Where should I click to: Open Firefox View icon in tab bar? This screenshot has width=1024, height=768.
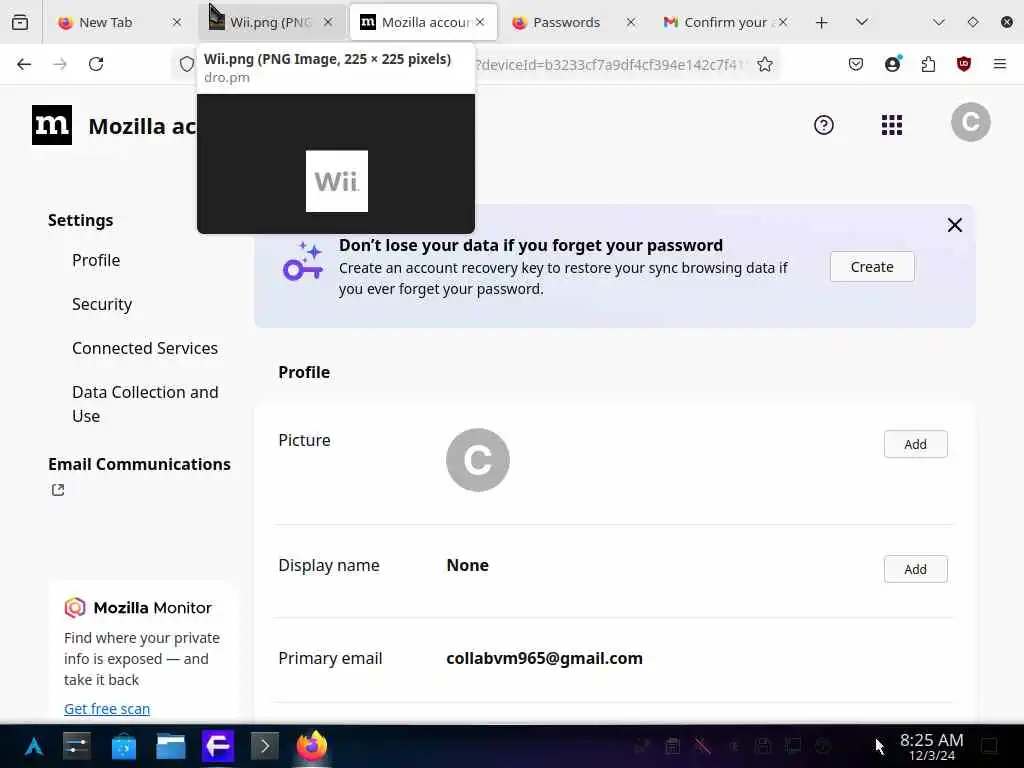pos(20,22)
